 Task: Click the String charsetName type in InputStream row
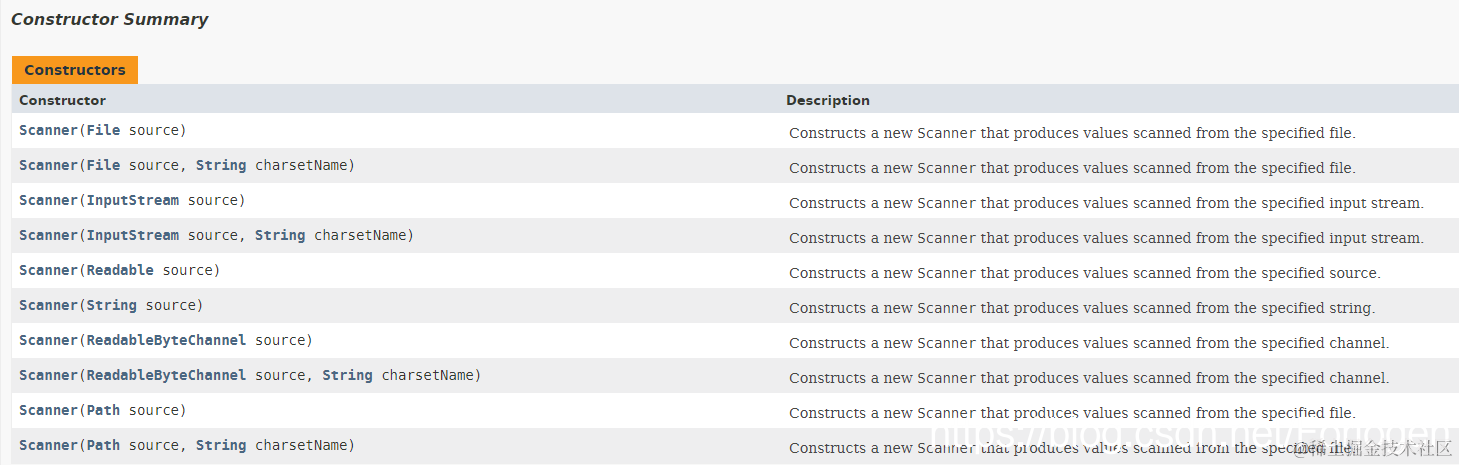[x=280, y=235]
